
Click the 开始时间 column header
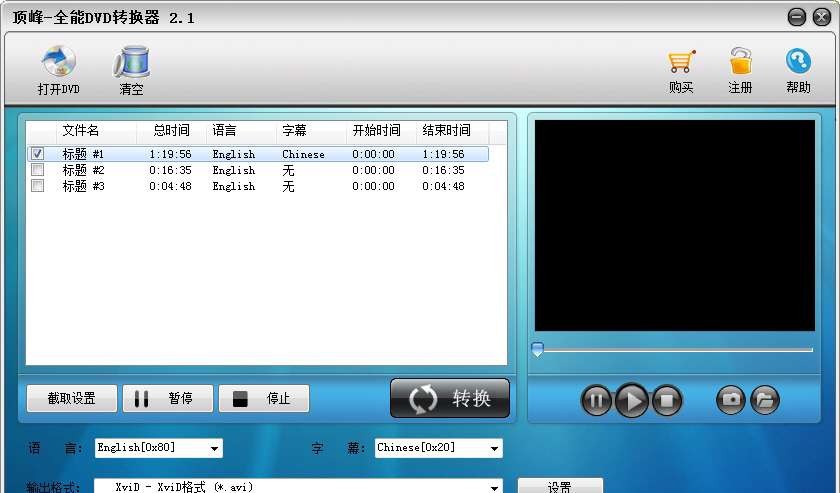point(381,131)
